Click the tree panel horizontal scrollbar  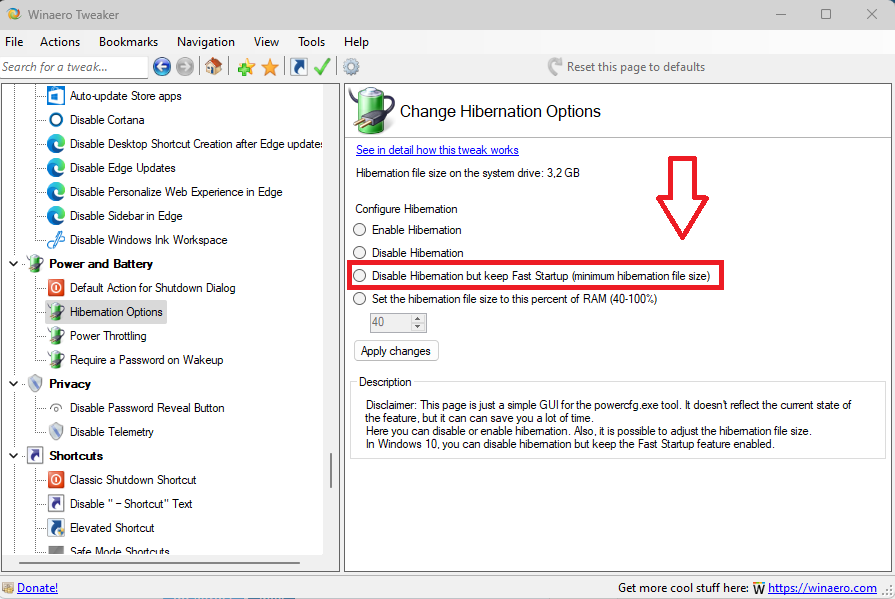pos(159,563)
